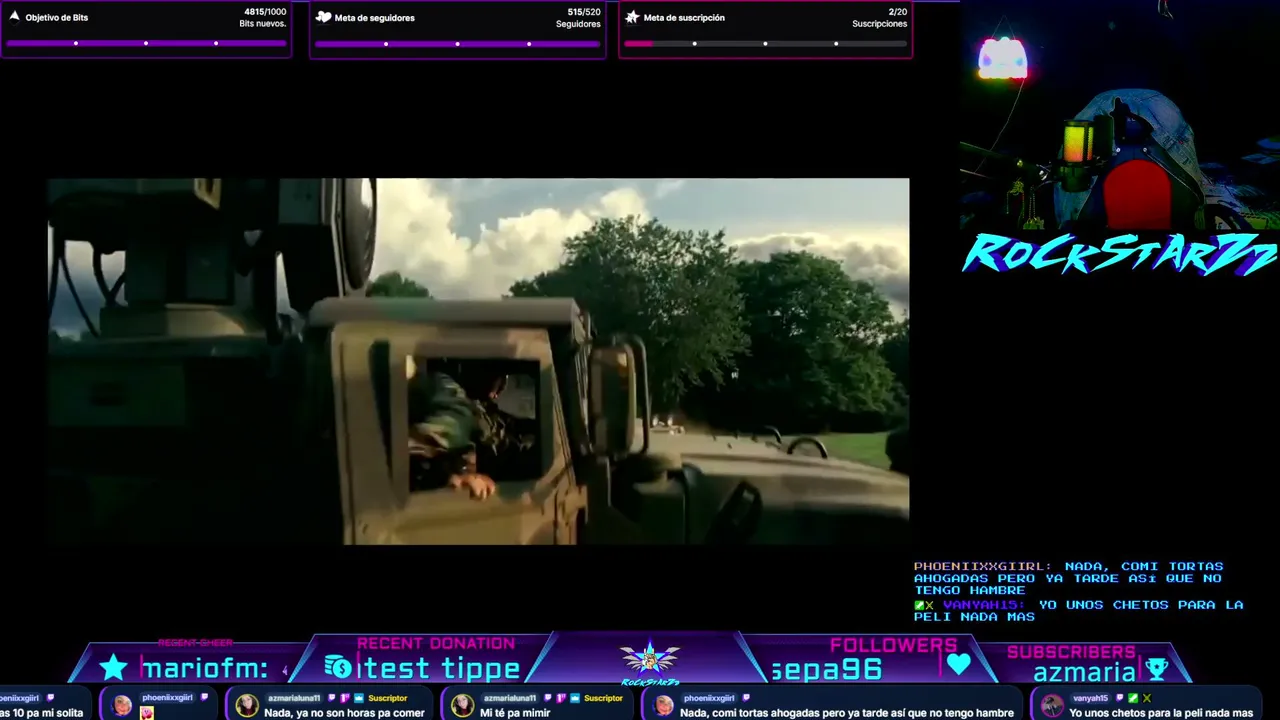The height and width of the screenshot is (720, 1280).
Task: Click the movie video in the center
Action: click(x=478, y=361)
